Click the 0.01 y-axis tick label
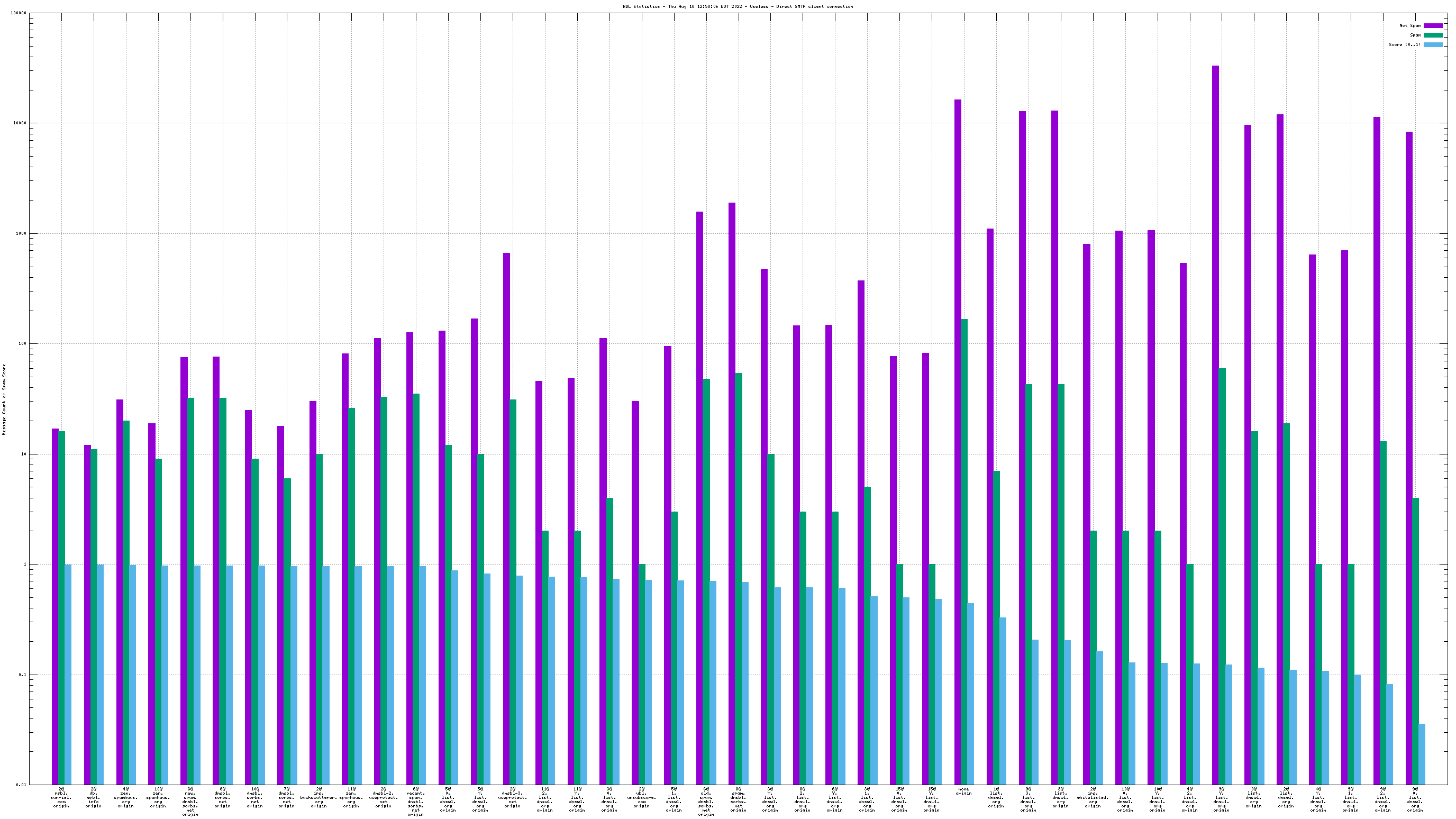Viewport: 1456px width, 819px height. (21, 785)
